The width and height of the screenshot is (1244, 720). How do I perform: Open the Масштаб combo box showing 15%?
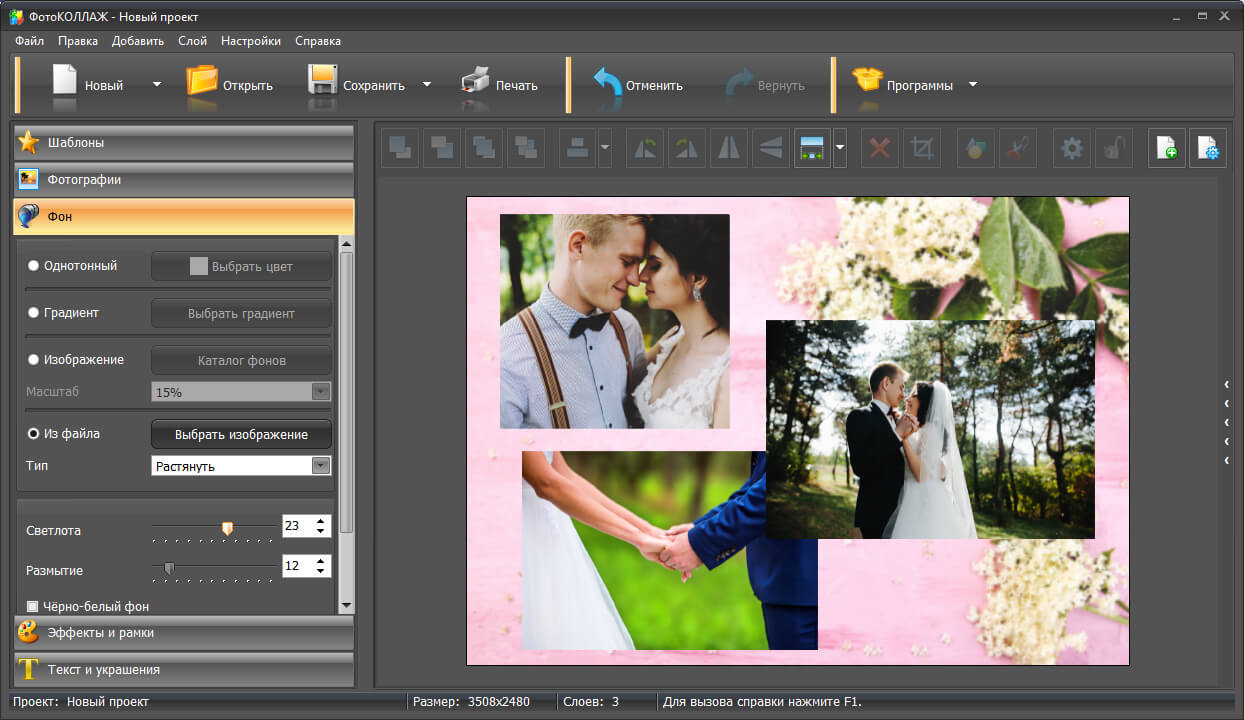pyautogui.click(x=241, y=392)
